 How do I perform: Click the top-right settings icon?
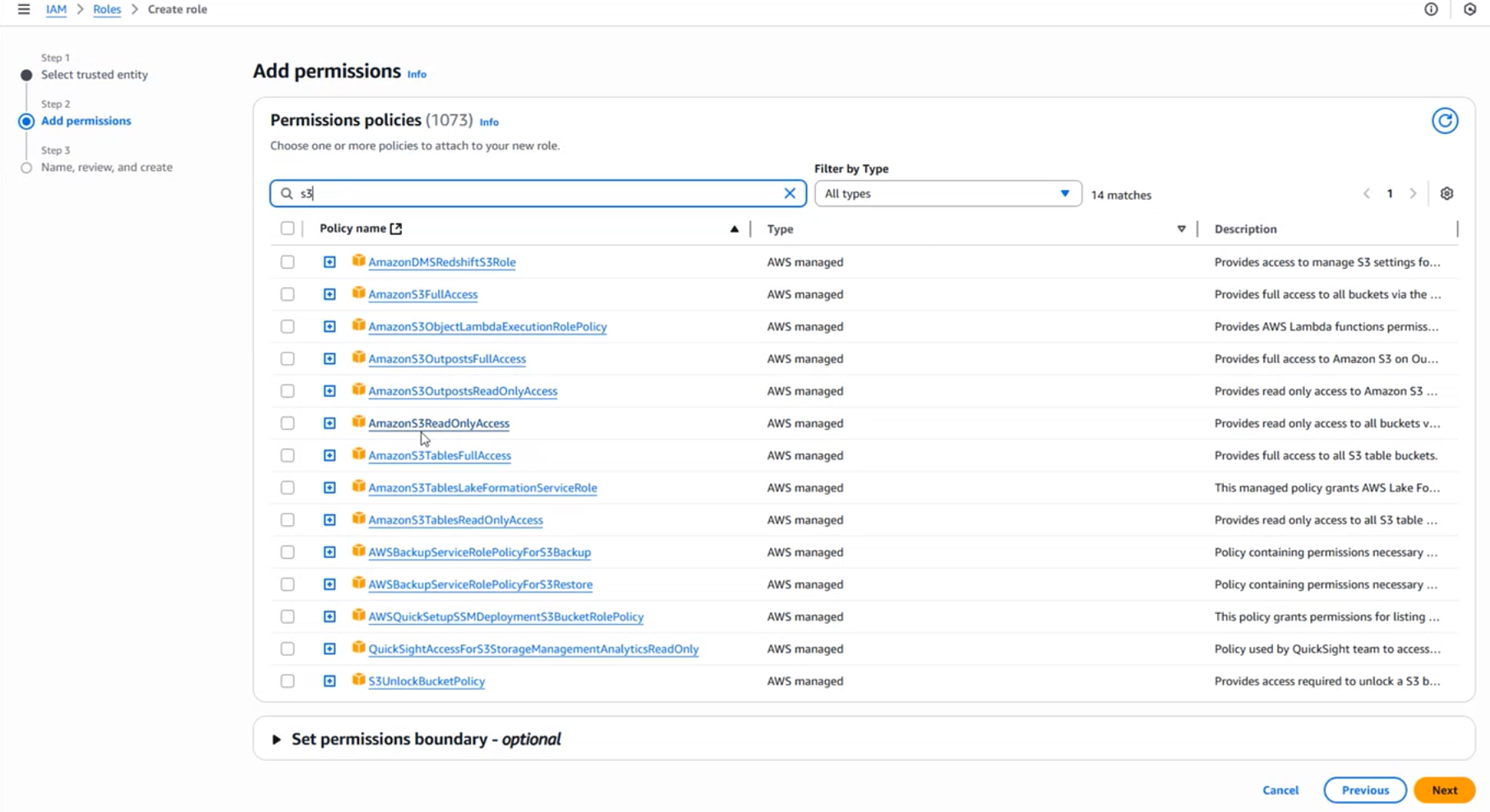[x=1470, y=9]
